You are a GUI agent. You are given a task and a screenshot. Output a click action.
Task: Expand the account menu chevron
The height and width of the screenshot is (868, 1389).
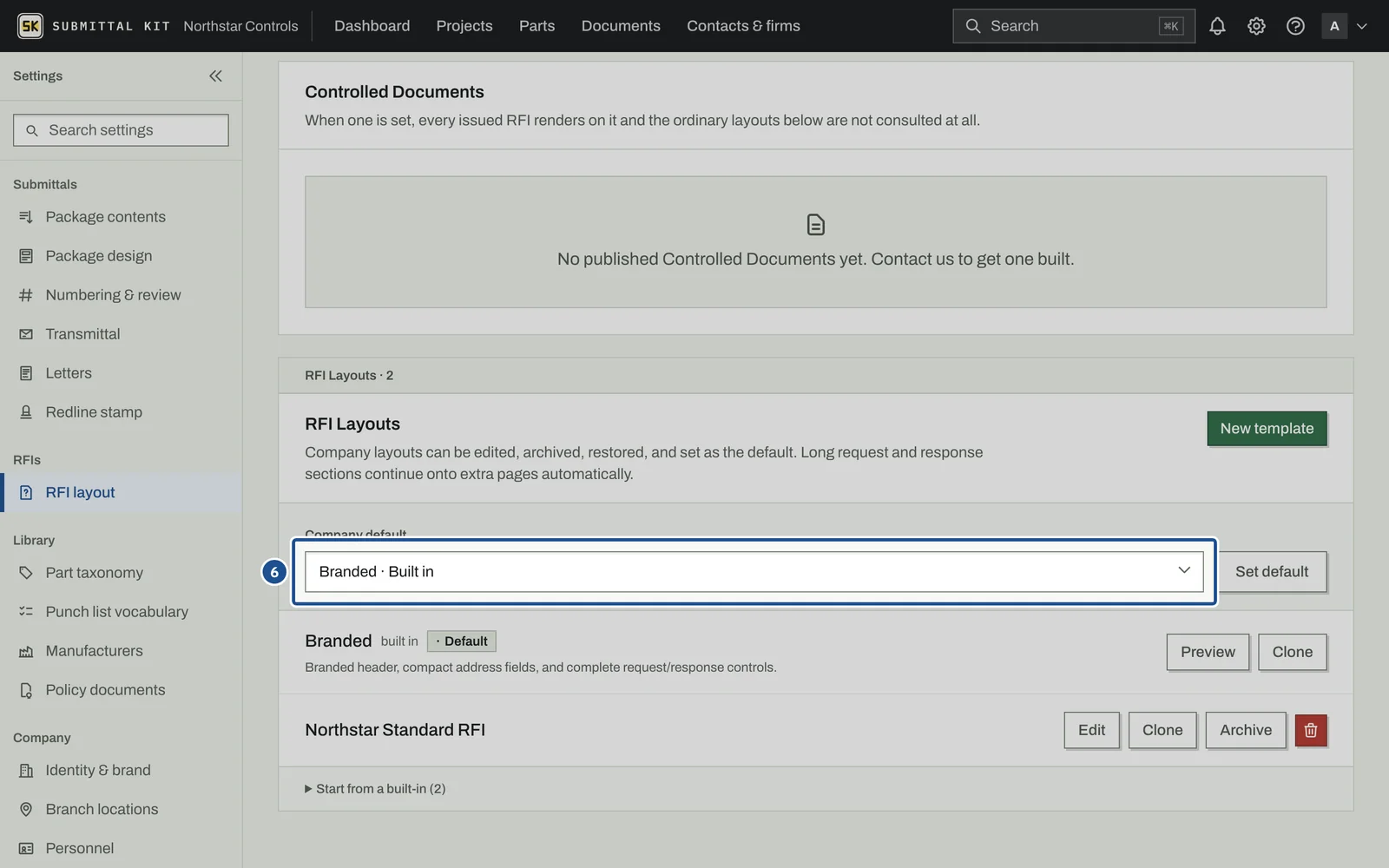(1362, 26)
